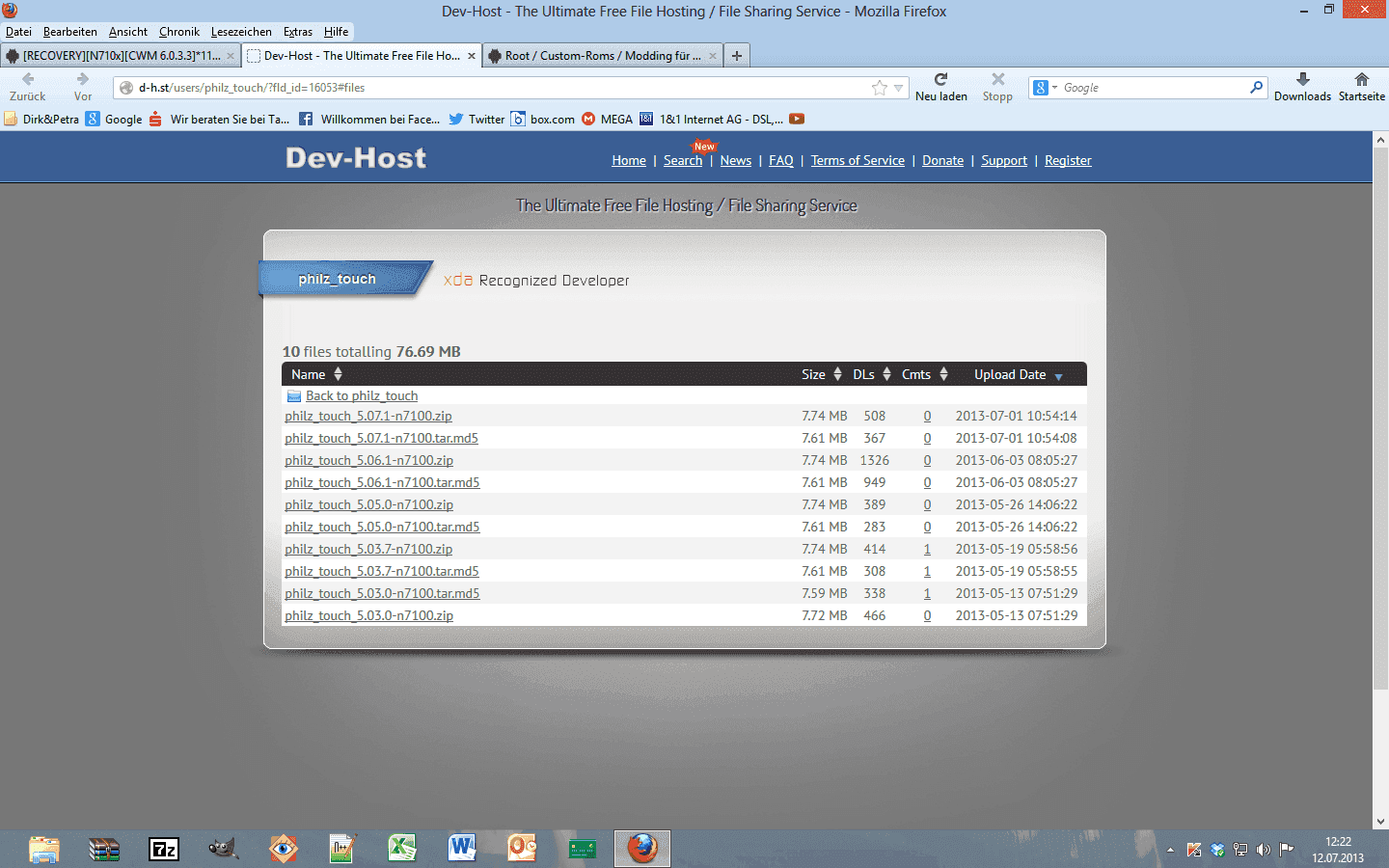Screen dimensions: 1389x868
Task: Open the URL history dropdown arrow
Action: (899, 88)
